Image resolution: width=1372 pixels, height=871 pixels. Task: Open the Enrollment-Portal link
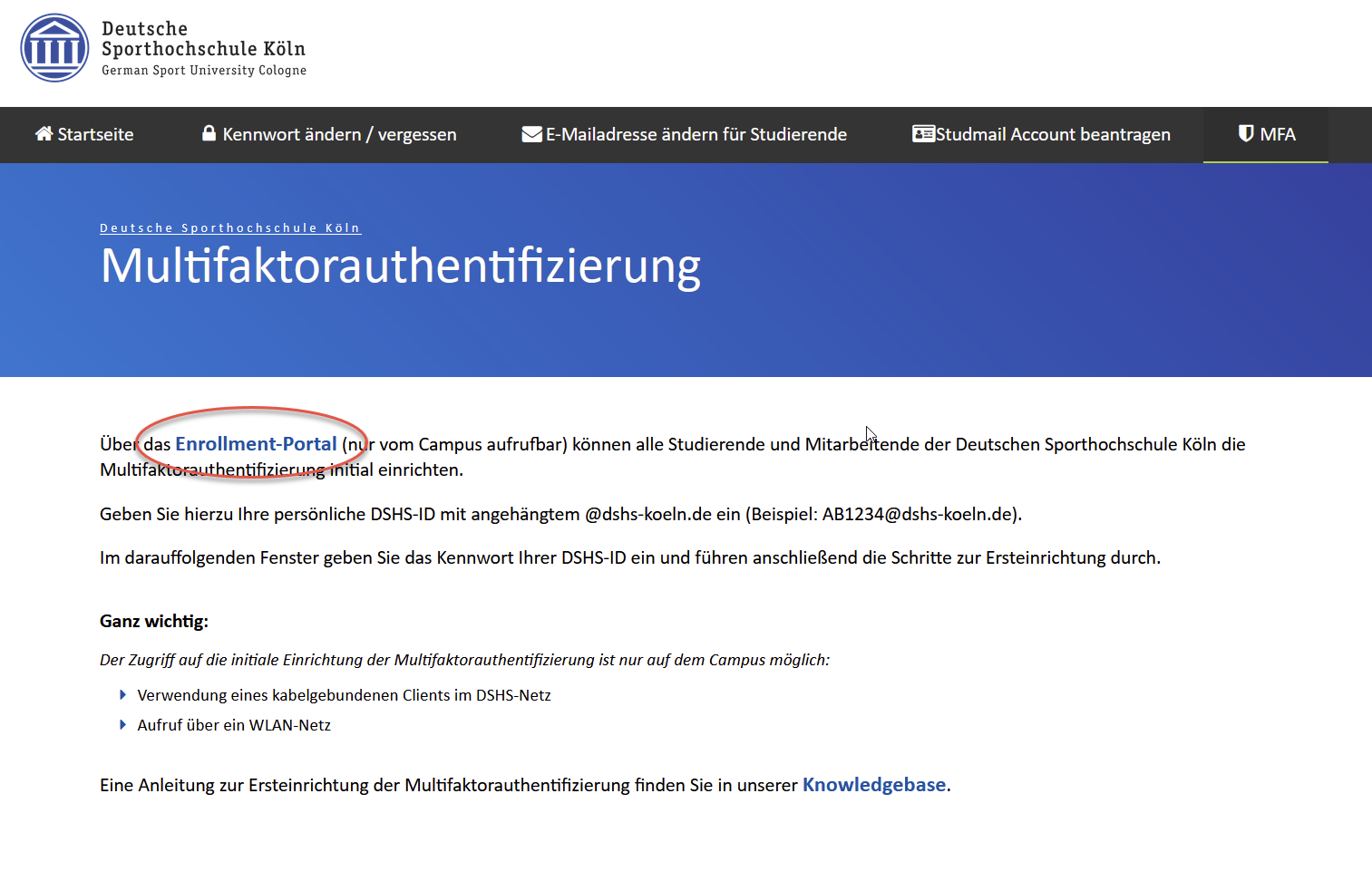pos(256,444)
